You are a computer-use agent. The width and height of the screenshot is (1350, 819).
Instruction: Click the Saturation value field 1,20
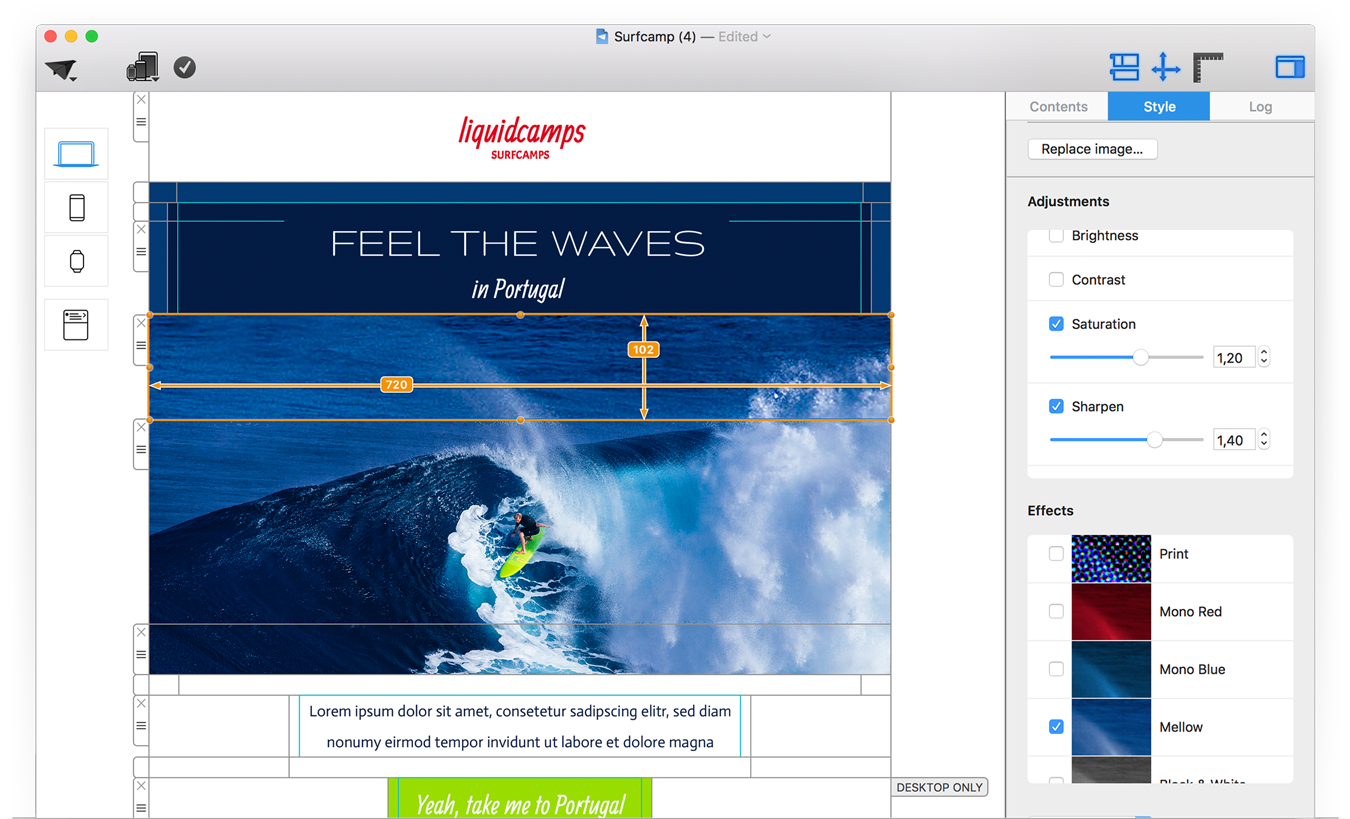tap(1234, 357)
